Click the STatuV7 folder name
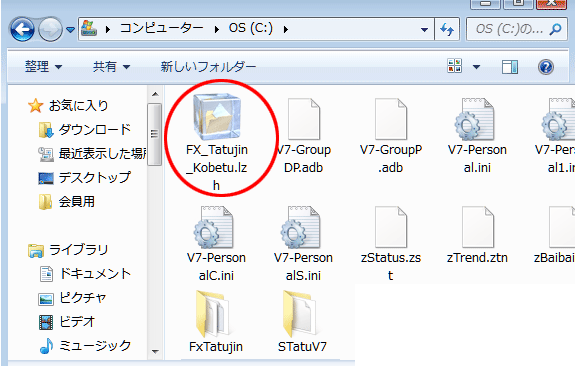This screenshot has width=575, height=366. click(x=302, y=347)
